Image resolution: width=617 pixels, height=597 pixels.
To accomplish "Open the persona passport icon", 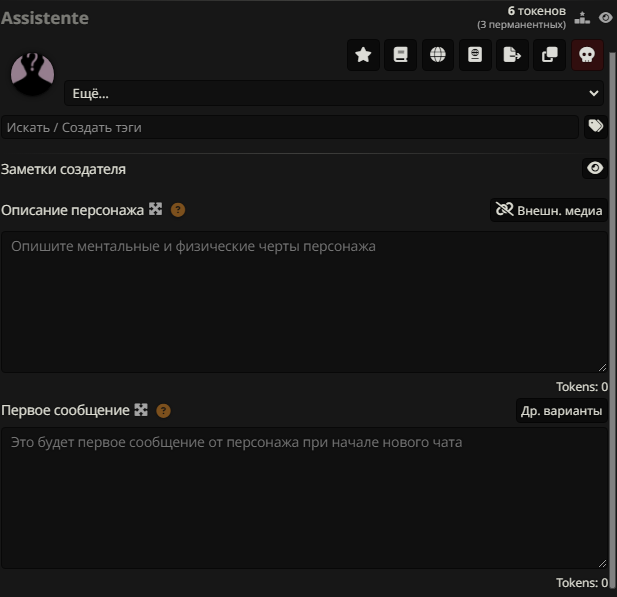I will tap(474, 55).
